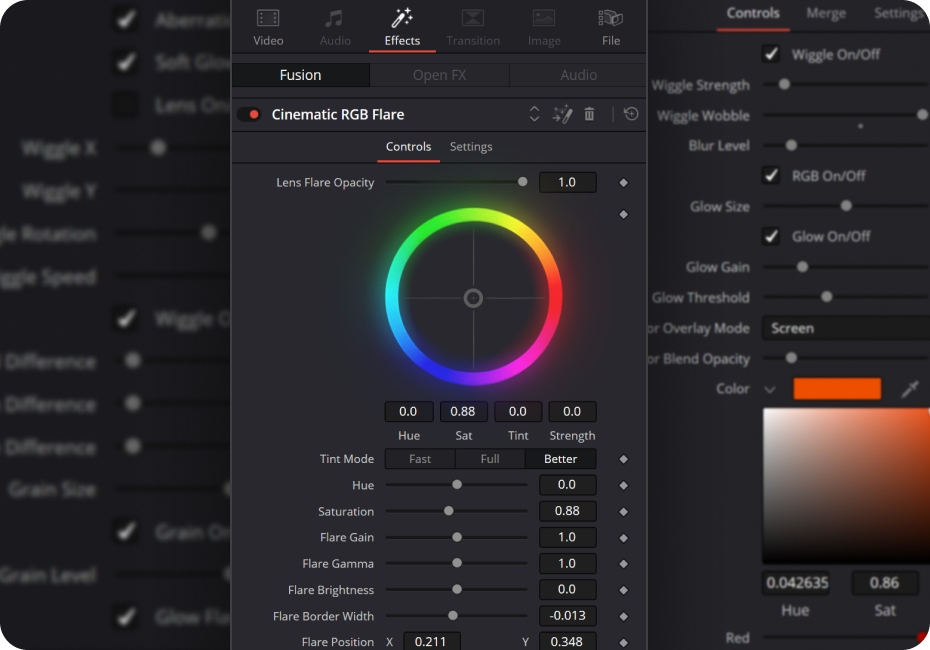Click the Lens Flare Opacity slider handle

click(523, 181)
